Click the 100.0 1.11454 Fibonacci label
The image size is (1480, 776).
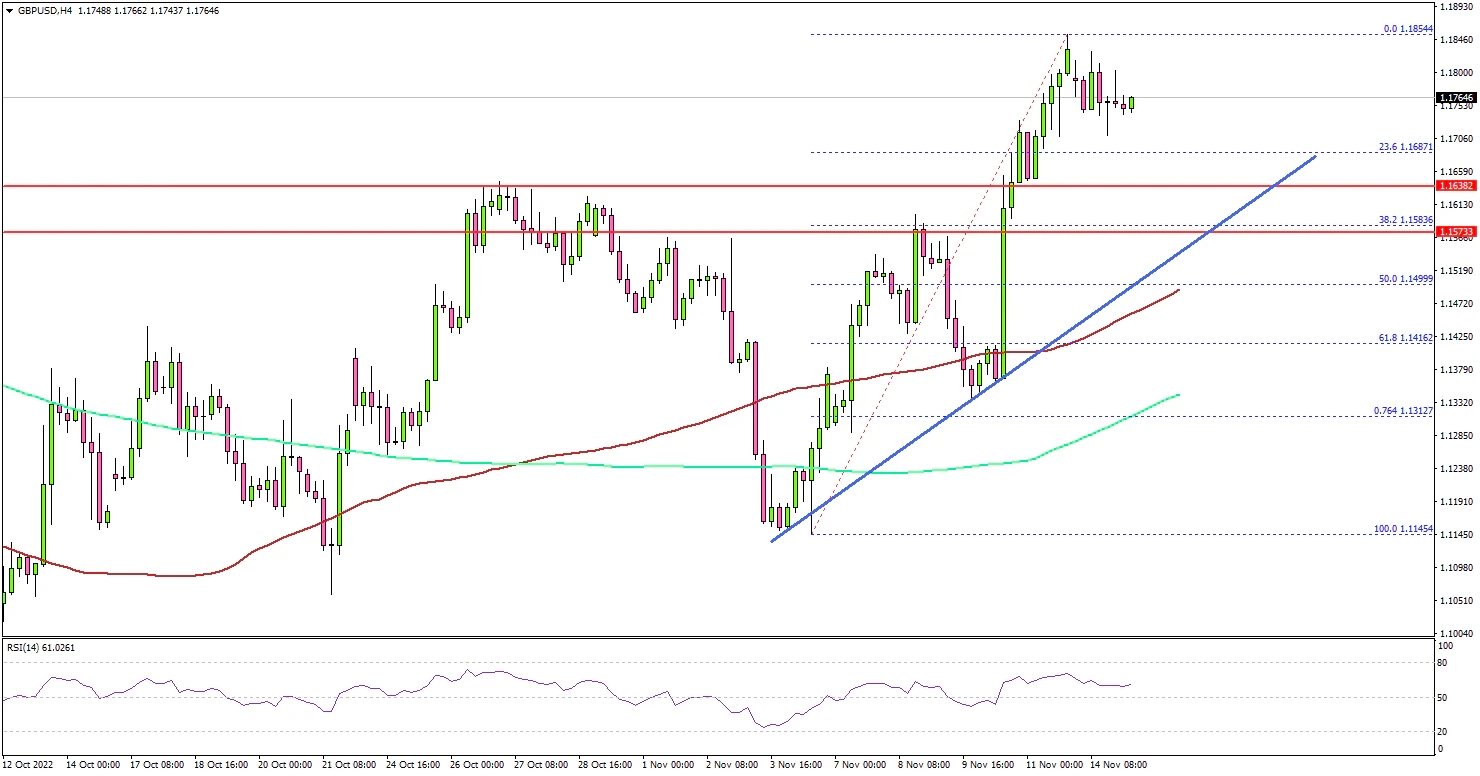(x=1406, y=528)
